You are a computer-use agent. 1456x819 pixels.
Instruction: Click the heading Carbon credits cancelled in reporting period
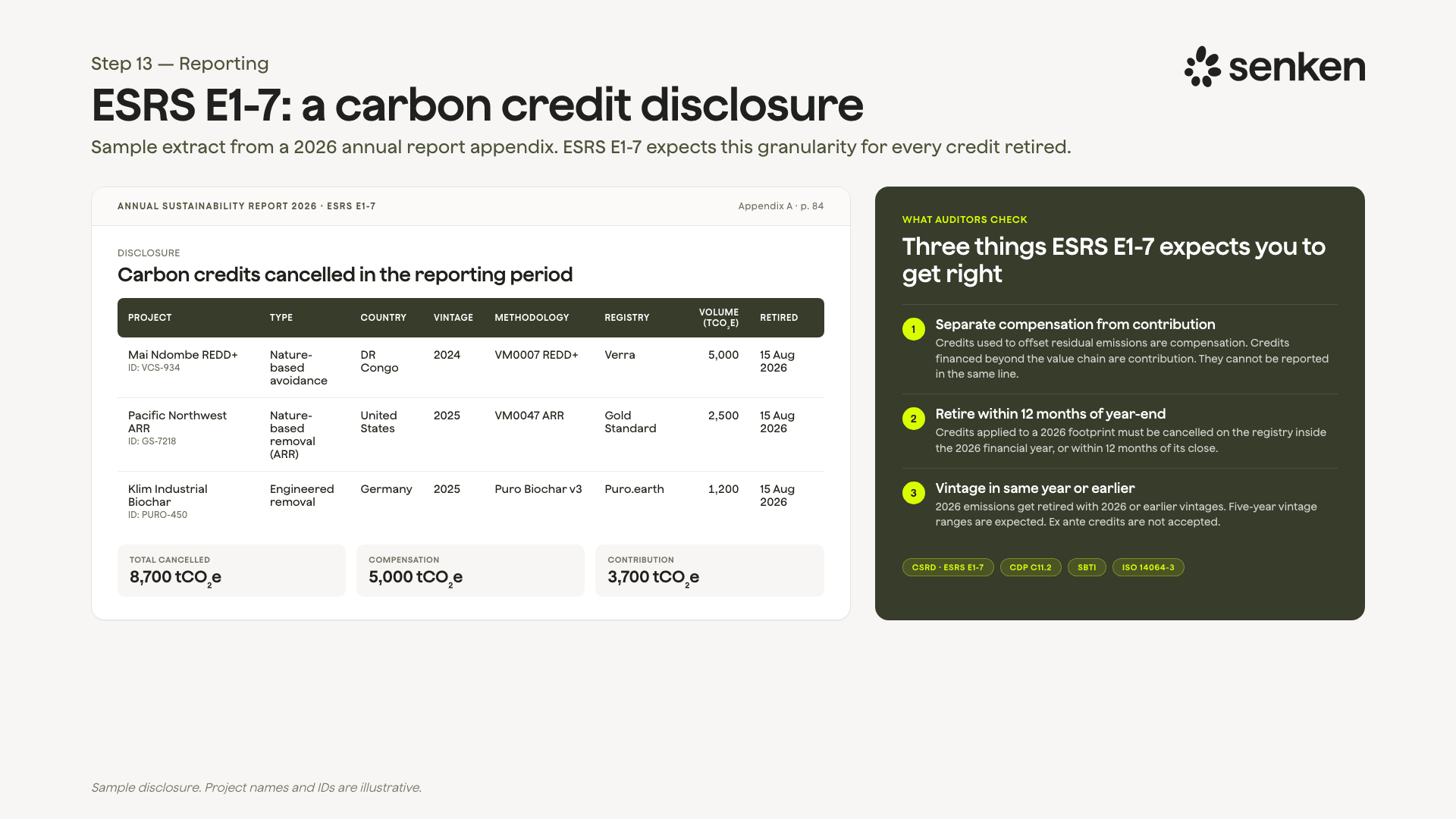click(x=345, y=275)
